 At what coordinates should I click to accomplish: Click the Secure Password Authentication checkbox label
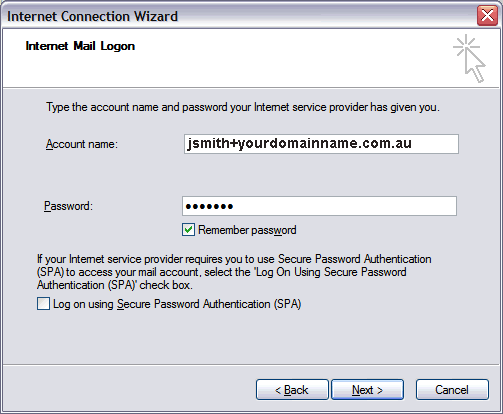click(x=177, y=304)
